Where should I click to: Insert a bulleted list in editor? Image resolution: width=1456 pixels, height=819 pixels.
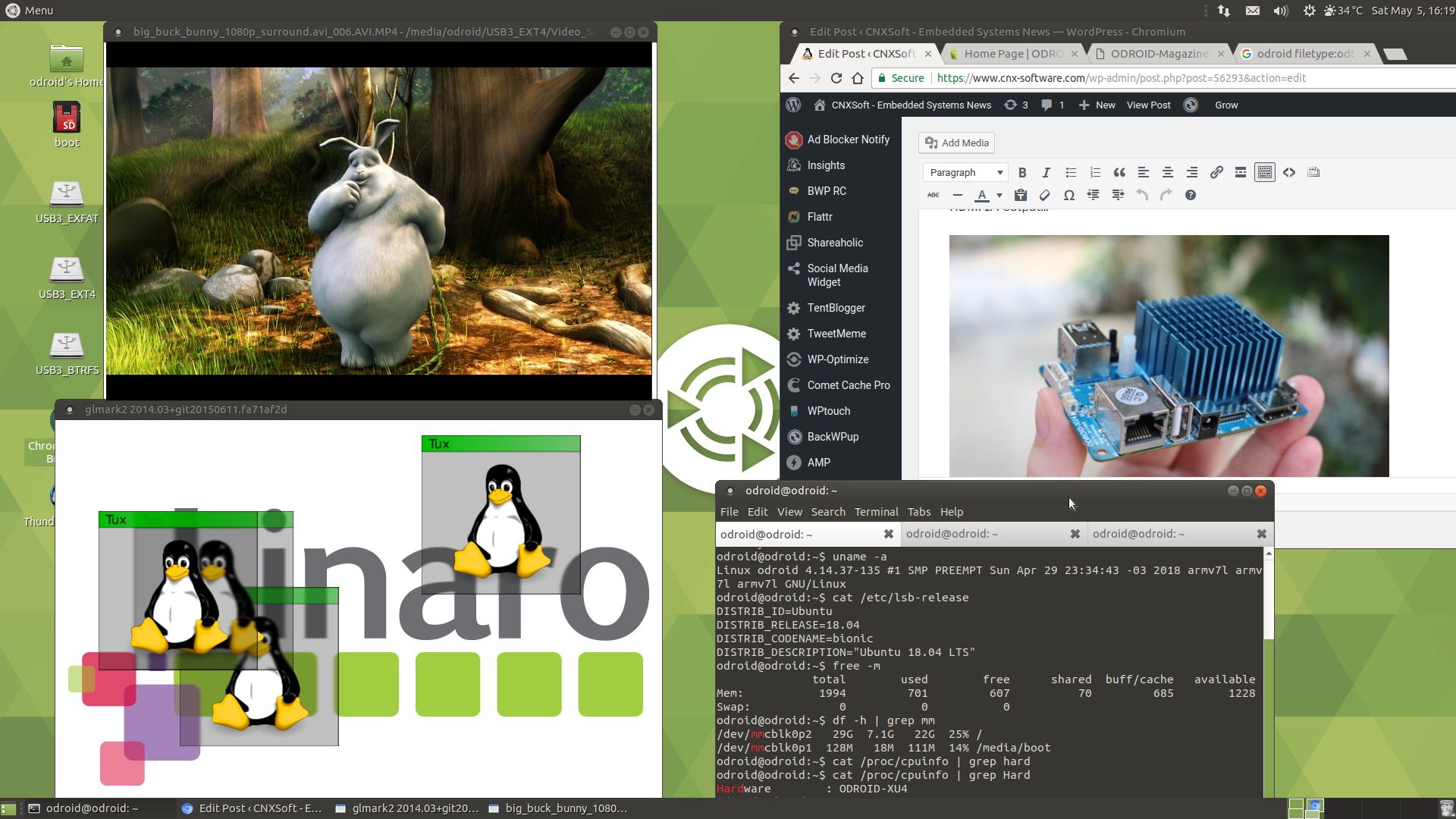click(x=1071, y=173)
